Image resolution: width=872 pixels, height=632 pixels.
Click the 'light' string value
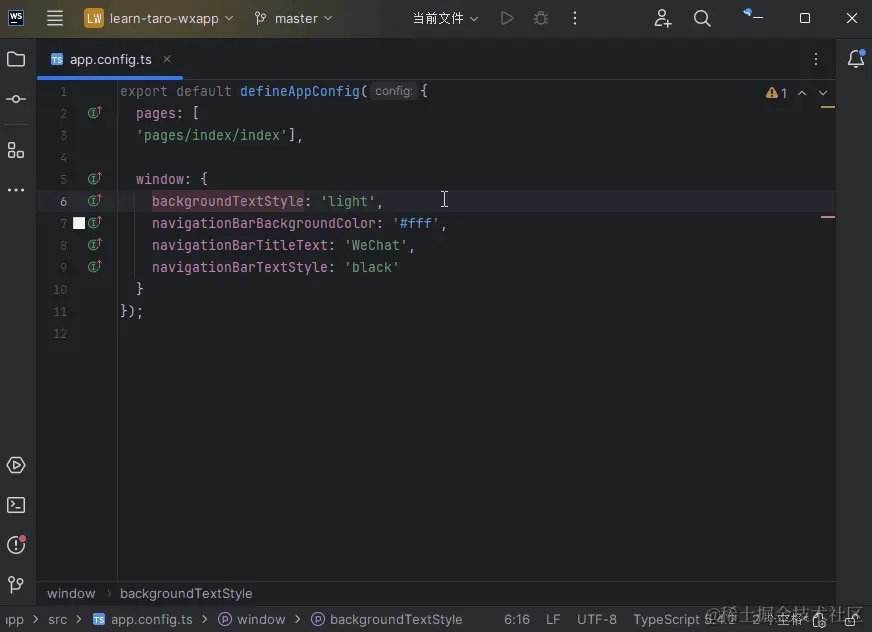(348, 201)
